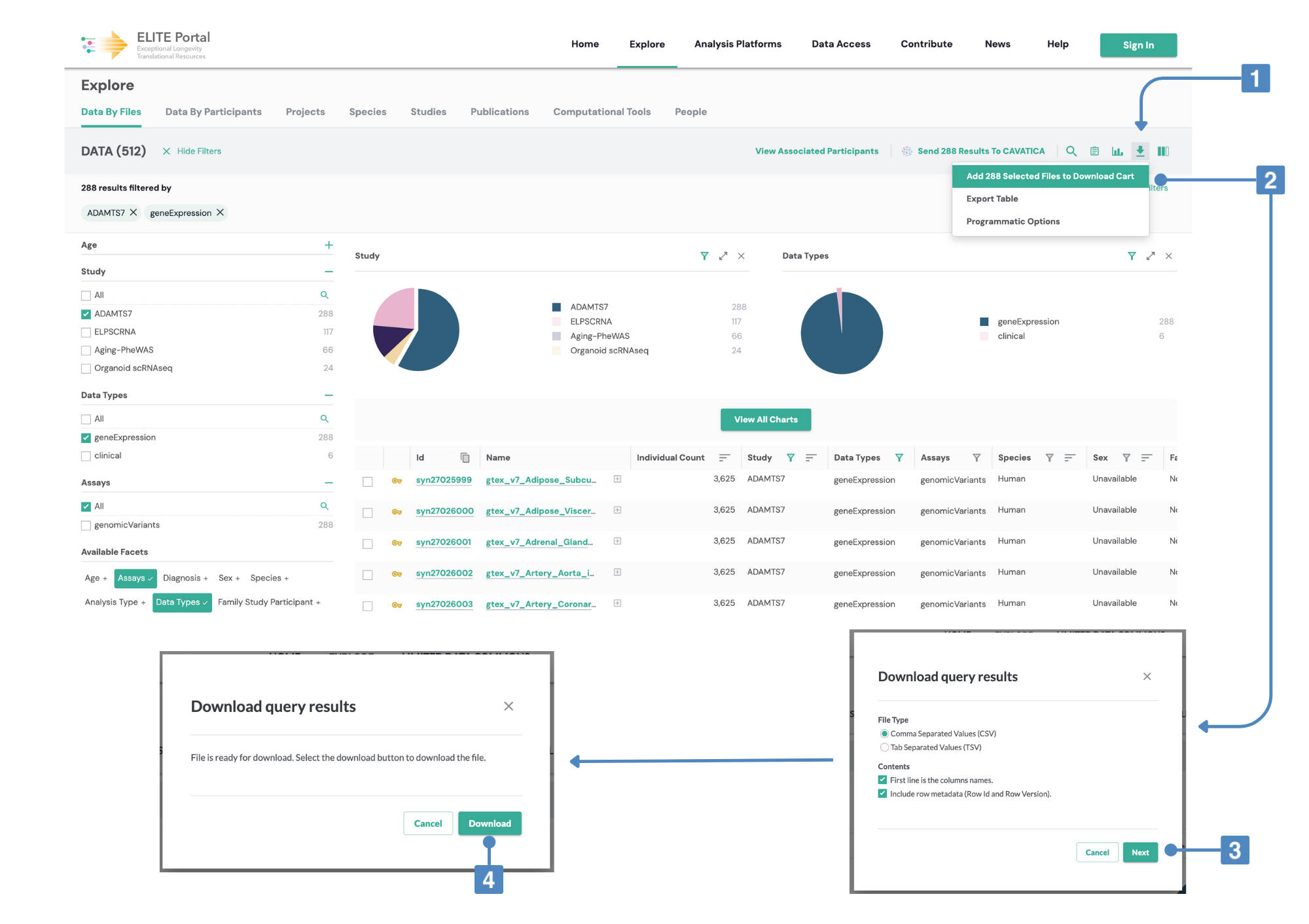Click access key icon for syn27025999
The image size is (1309, 924).
pos(397,481)
